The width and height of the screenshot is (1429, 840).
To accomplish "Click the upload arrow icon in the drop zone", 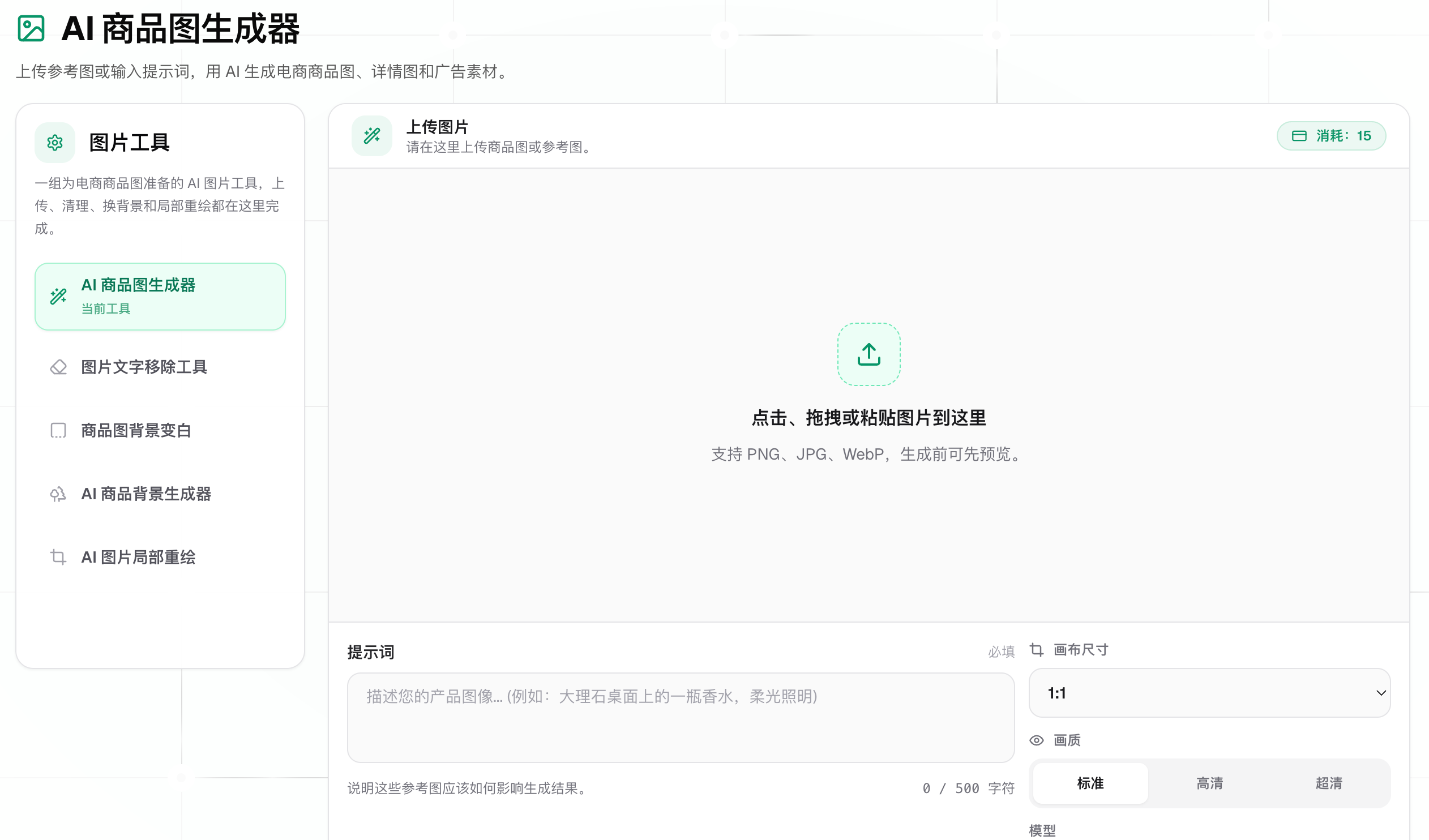I will coord(868,355).
